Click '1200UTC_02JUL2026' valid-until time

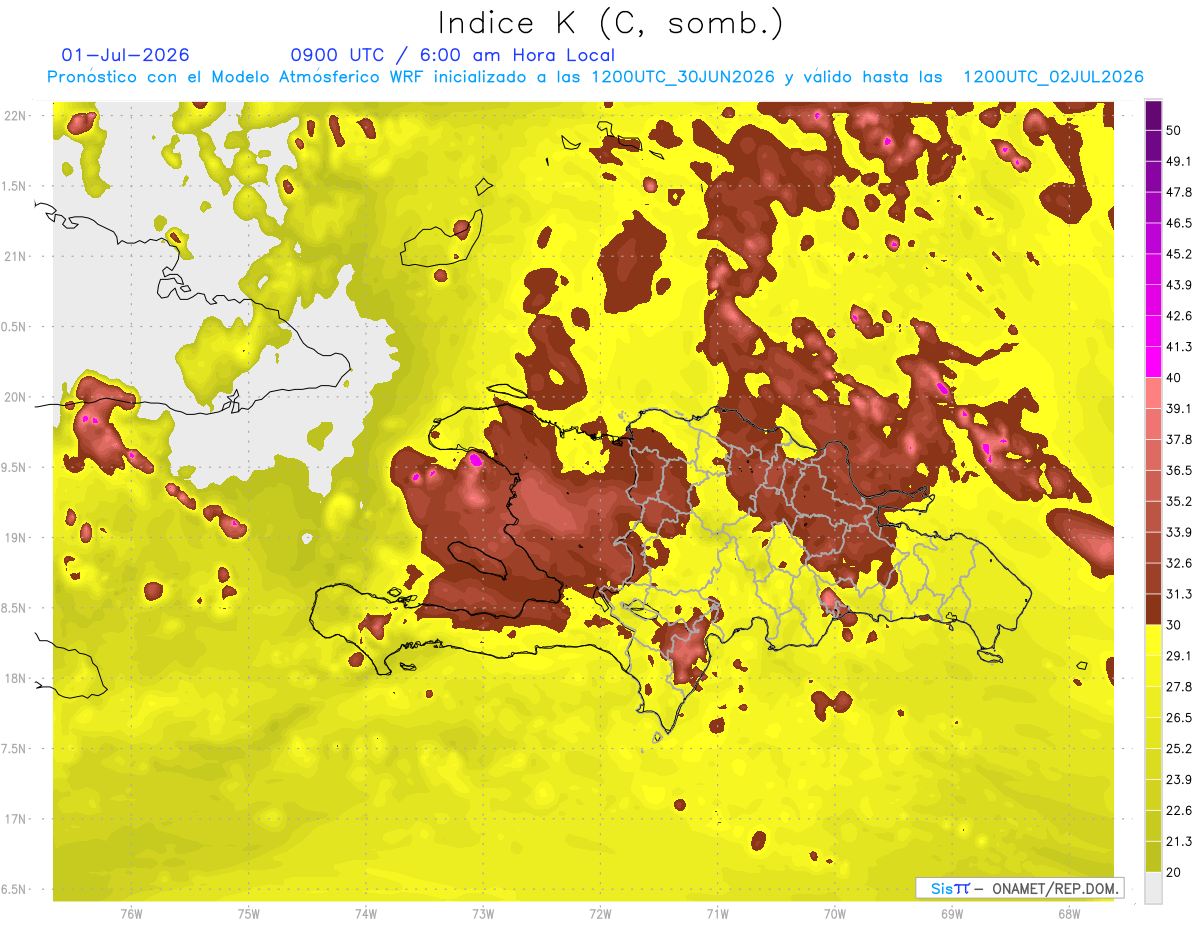pyautogui.click(x=1053, y=77)
